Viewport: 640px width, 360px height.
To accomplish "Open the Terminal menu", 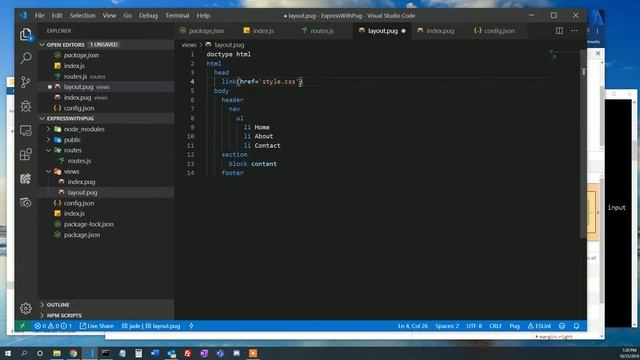I will click(177, 16).
